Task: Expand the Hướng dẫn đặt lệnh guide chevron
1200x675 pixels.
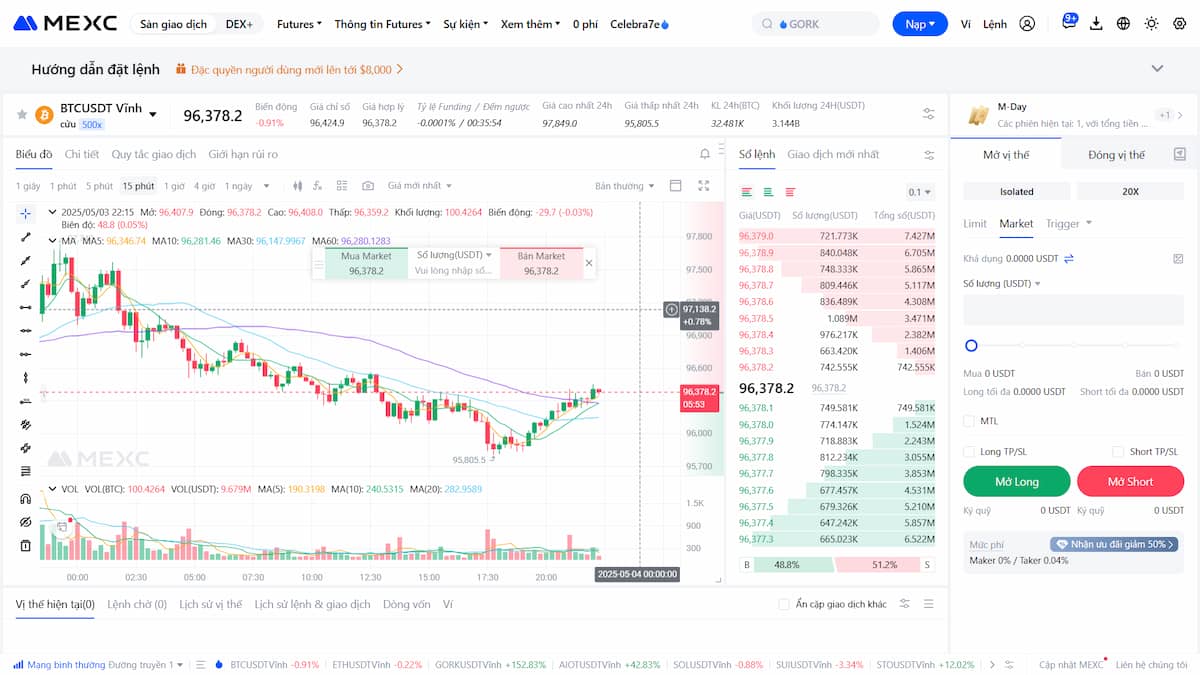Action: [x=1158, y=69]
